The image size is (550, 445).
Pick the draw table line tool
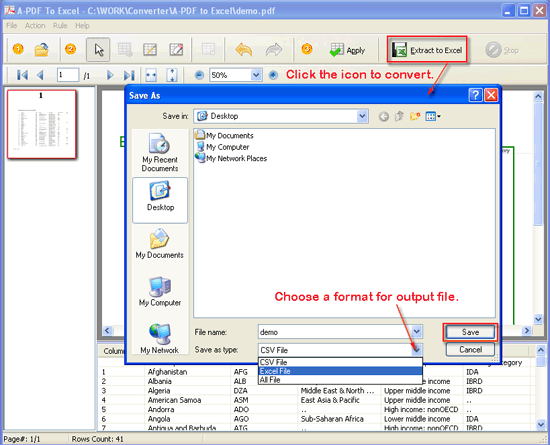tap(150, 50)
